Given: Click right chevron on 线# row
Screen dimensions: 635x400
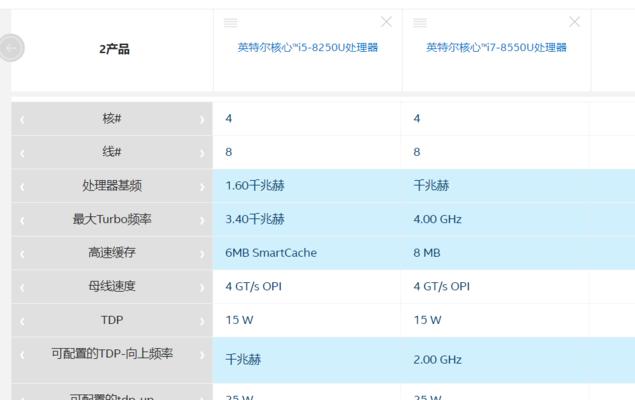Looking at the screenshot, I should coord(202,153).
